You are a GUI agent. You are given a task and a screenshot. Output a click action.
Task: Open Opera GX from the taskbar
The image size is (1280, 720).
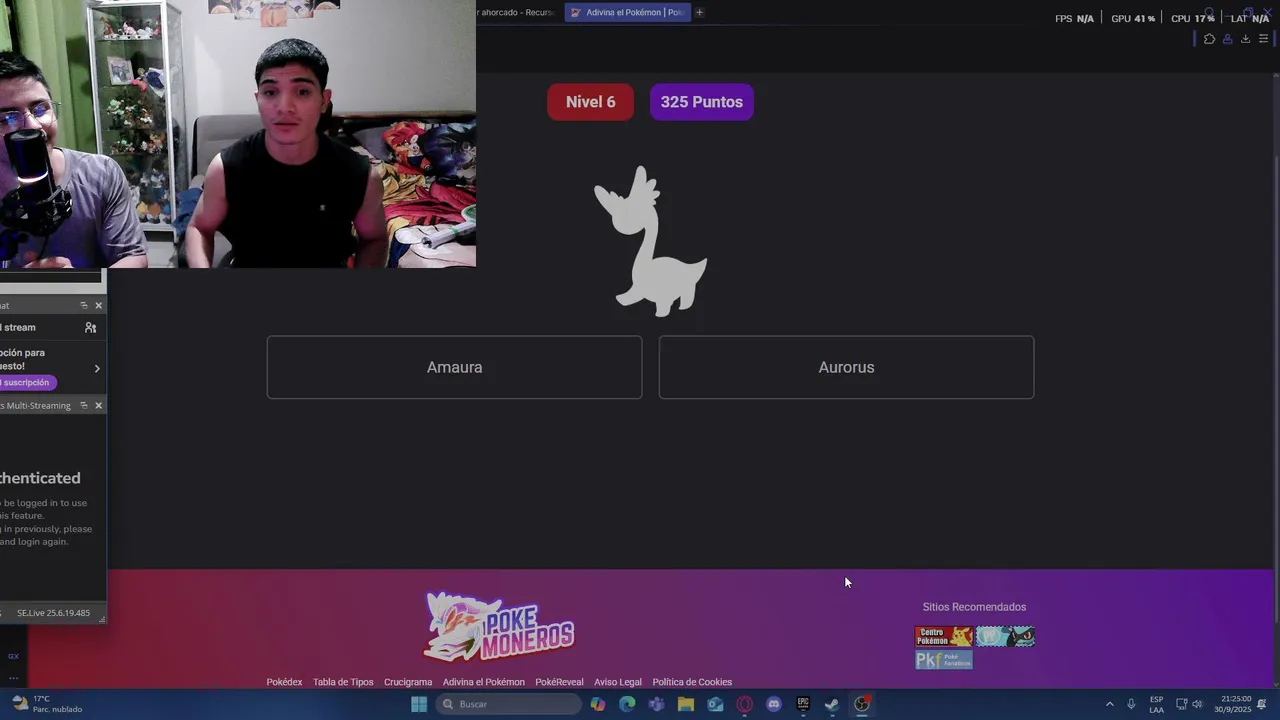(x=744, y=704)
